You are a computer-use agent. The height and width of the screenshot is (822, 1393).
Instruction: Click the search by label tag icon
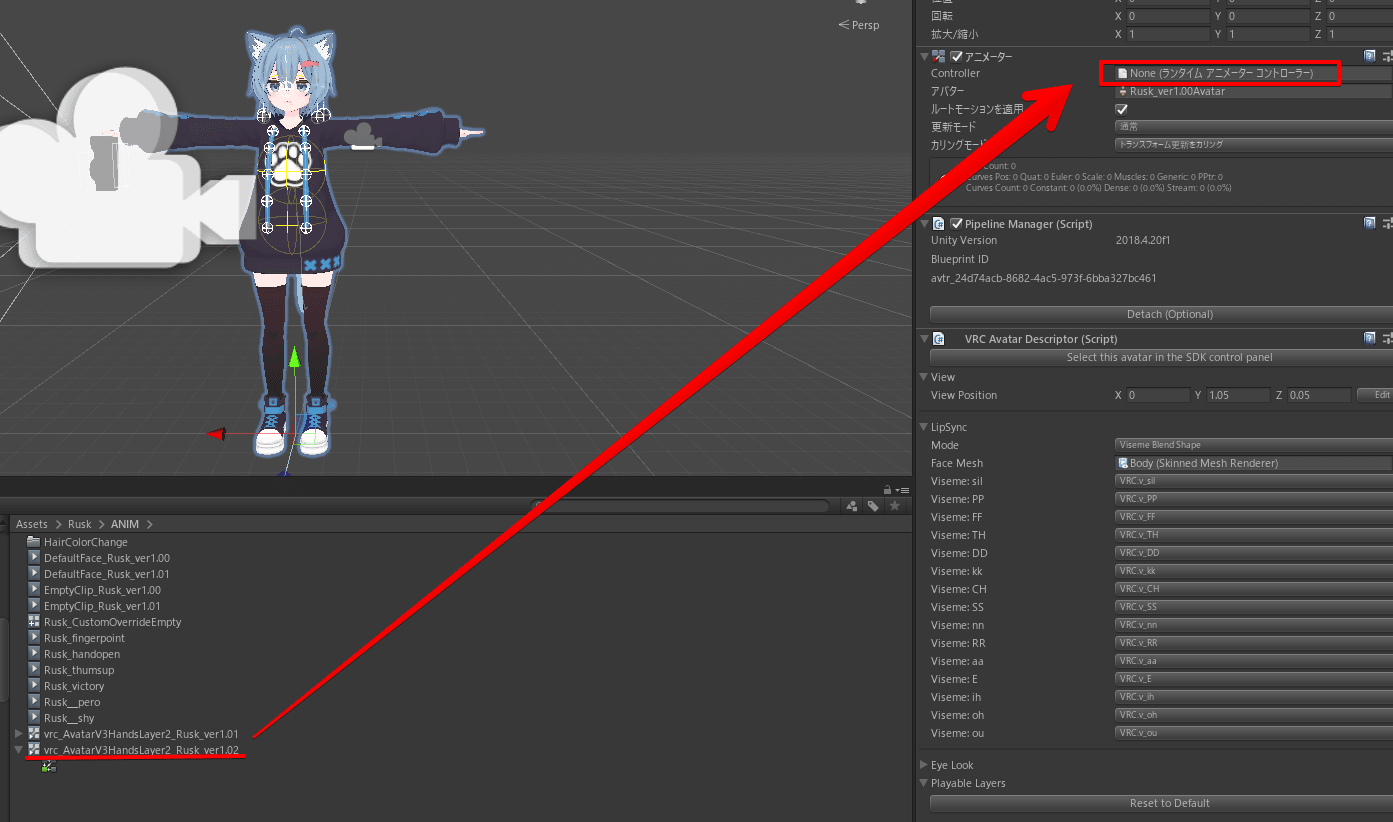pos(873,506)
